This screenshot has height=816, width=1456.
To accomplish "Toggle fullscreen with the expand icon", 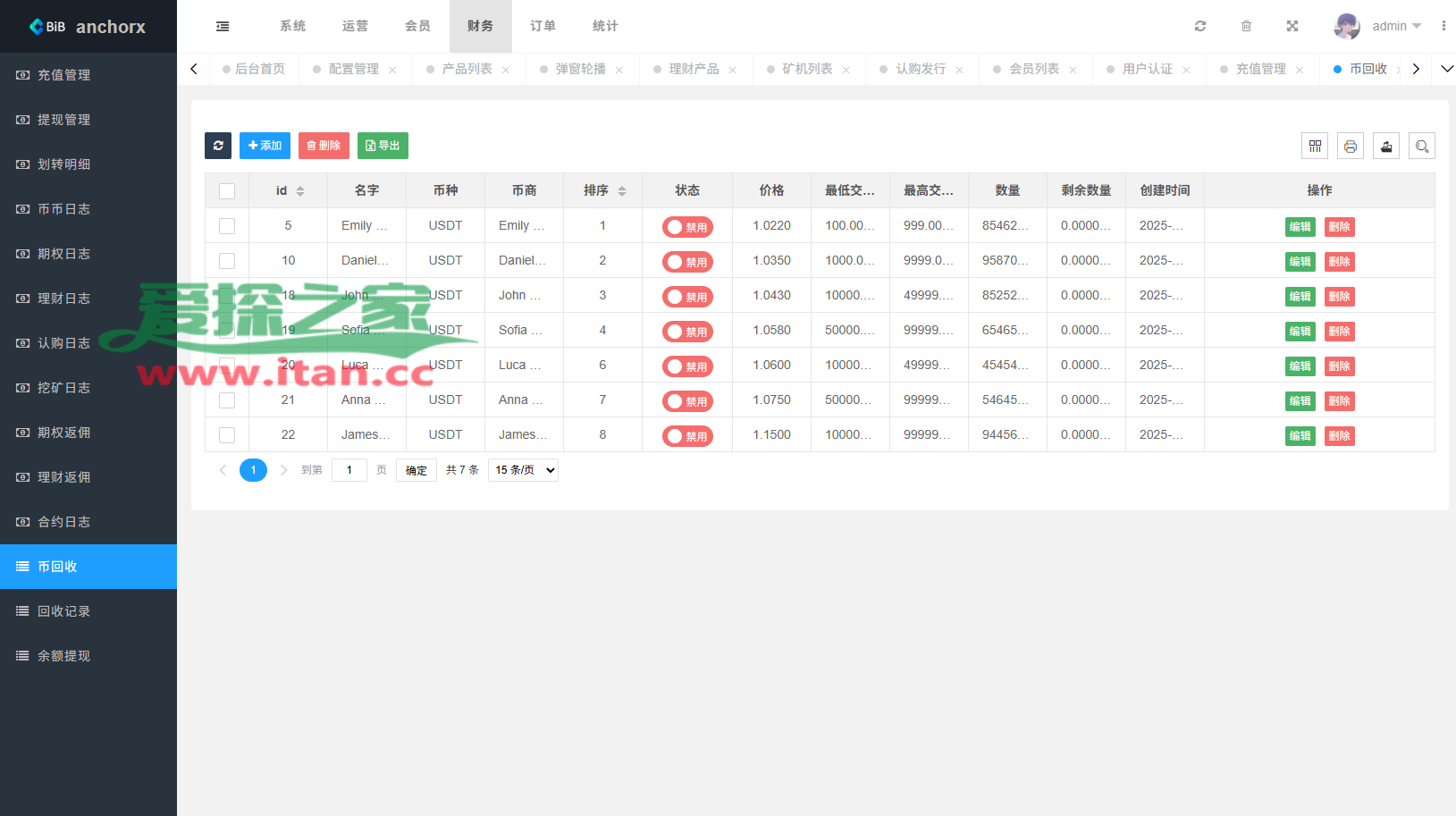I will pos(1292,27).
